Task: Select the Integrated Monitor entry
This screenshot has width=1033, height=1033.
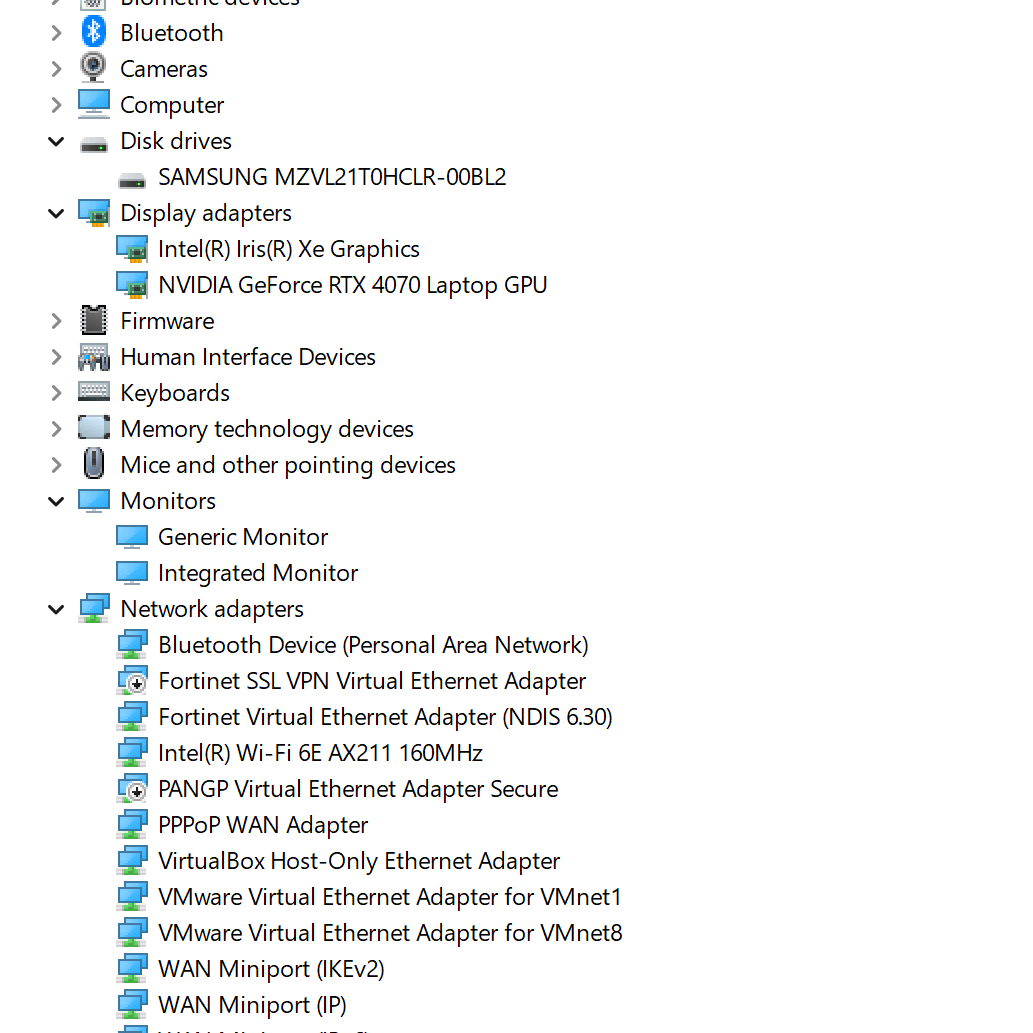Action: pyautogui.click(x=258, y=573)
